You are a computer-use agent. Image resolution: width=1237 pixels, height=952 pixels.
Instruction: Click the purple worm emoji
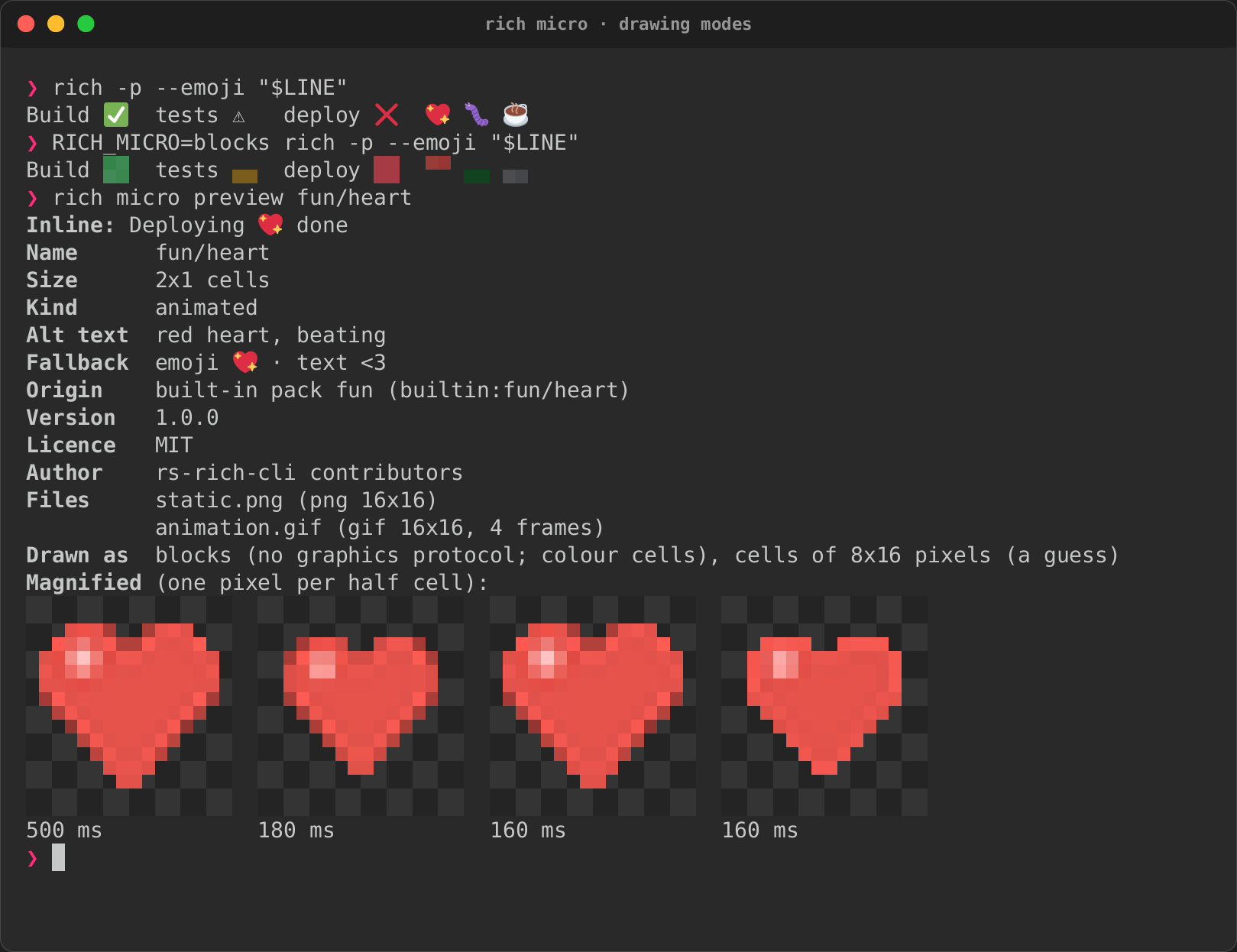coord(477,115)
